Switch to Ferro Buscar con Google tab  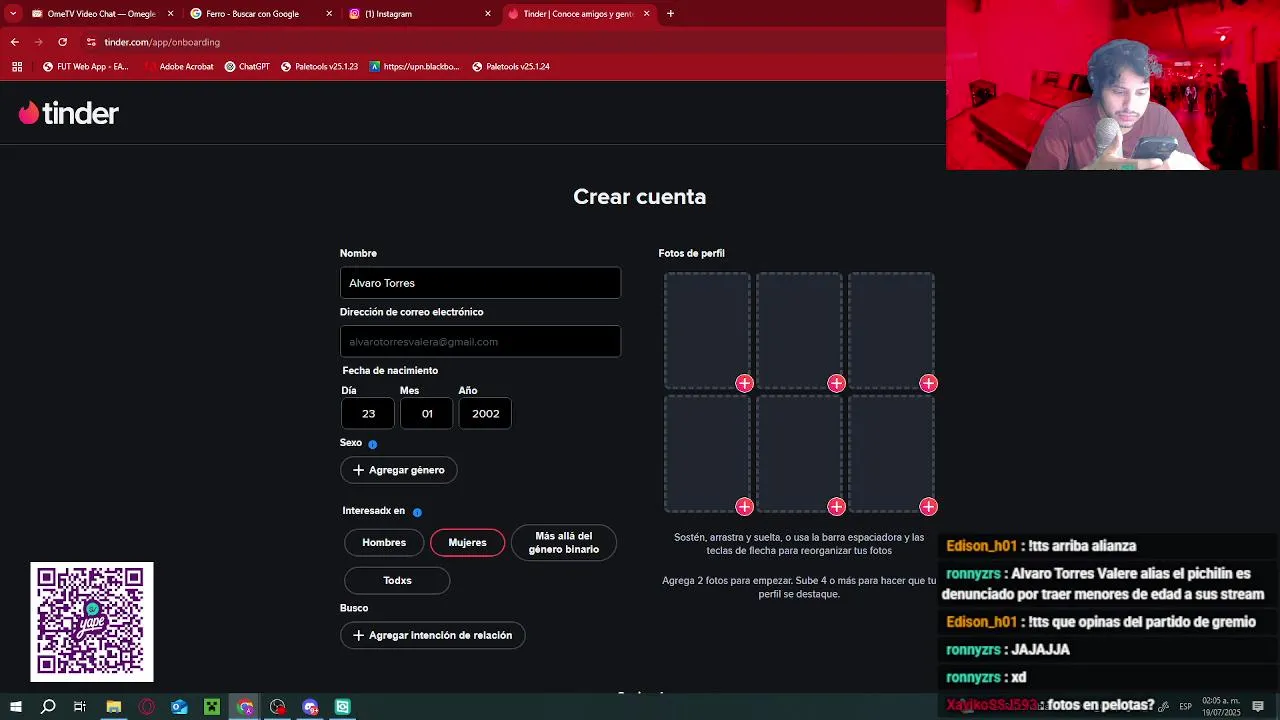point(260,14)
